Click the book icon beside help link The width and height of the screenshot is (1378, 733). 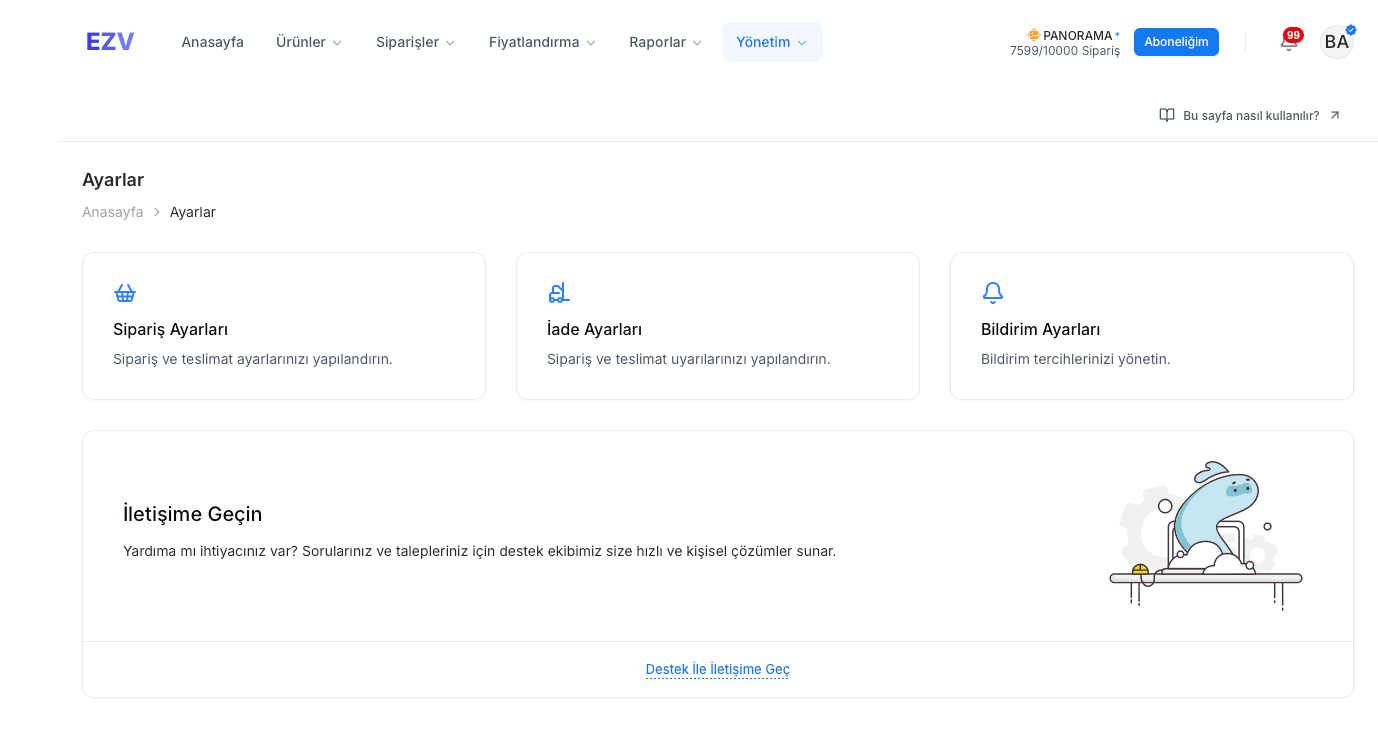1167,115
